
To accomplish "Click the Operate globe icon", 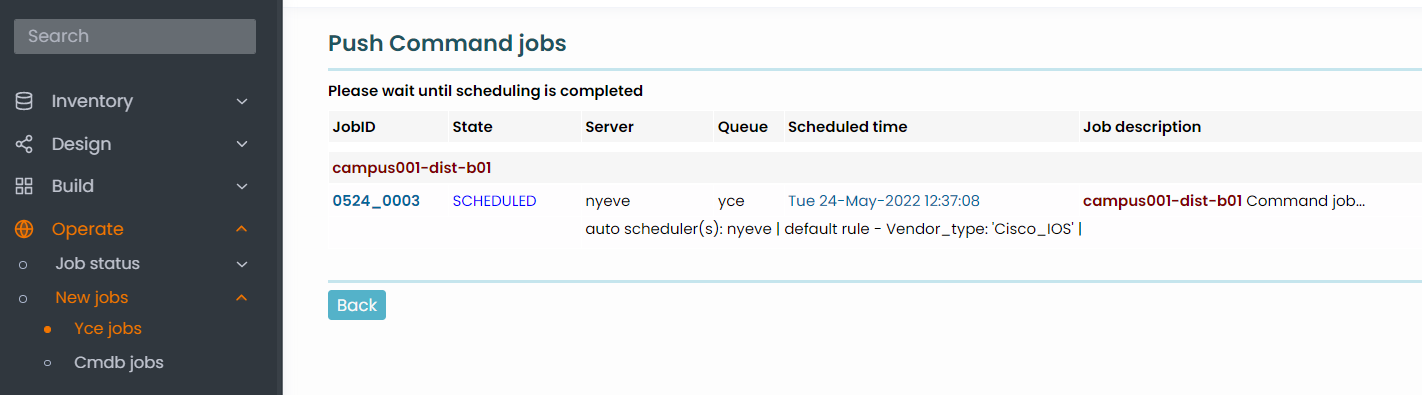I will click(x=24, y=229).
